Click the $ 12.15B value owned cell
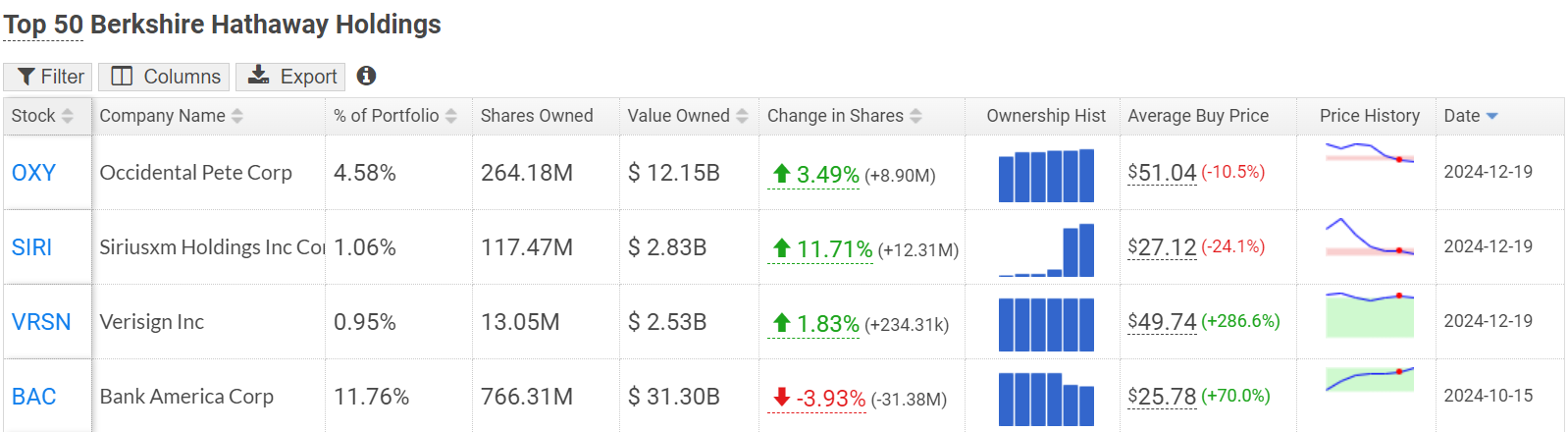 [x=674, y=173]
